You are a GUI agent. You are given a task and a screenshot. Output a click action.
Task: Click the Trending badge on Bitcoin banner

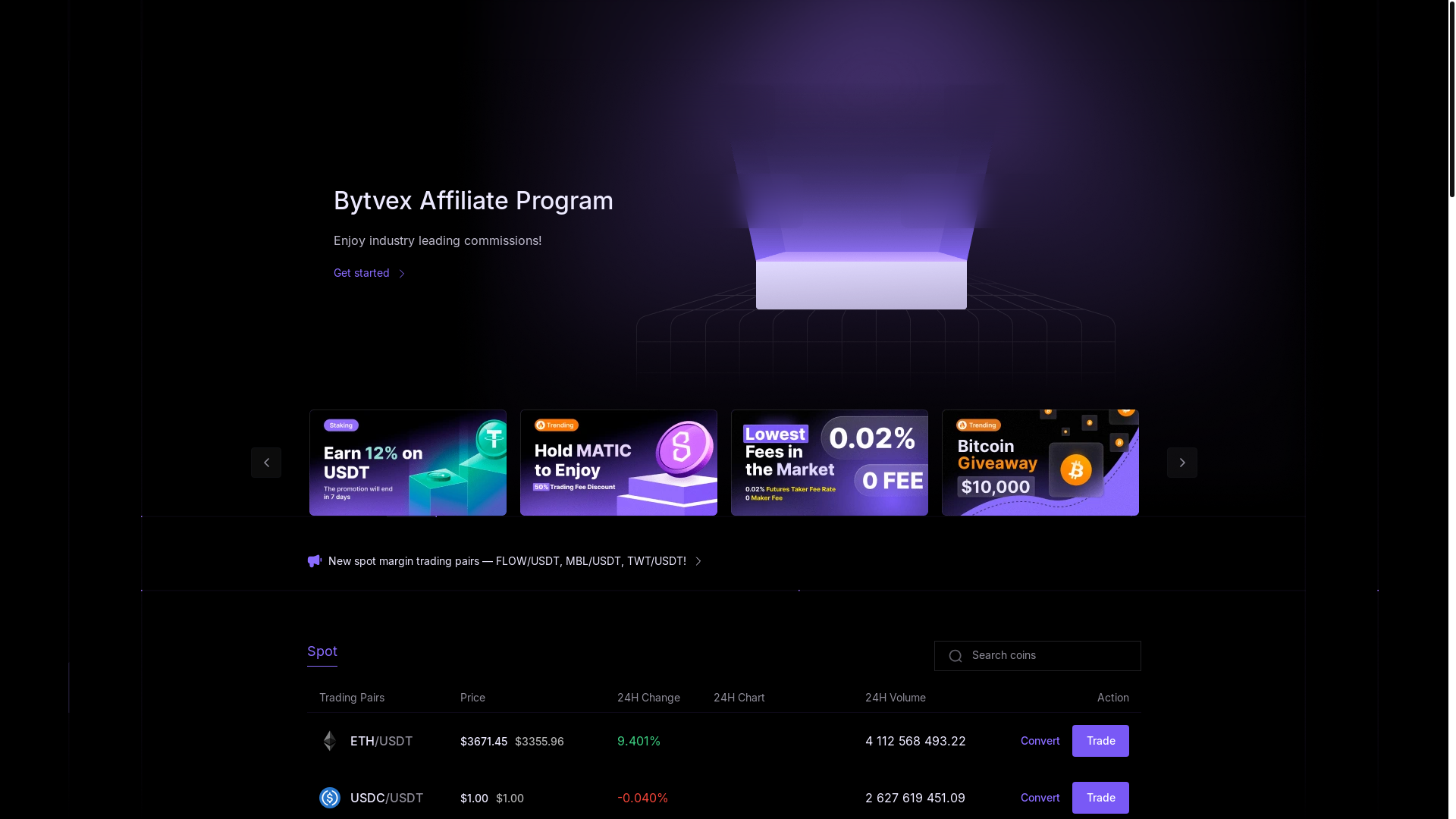pyautogui.click(x=978, y=425)
